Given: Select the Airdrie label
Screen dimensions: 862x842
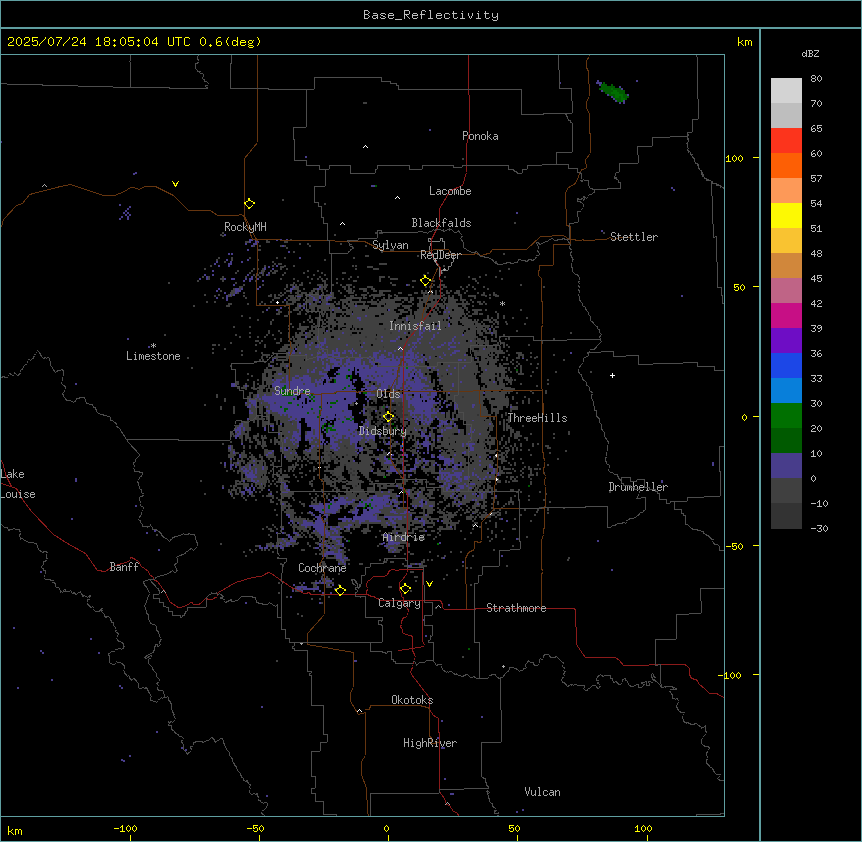Looking at the screenshot, I should pos(404,537).
